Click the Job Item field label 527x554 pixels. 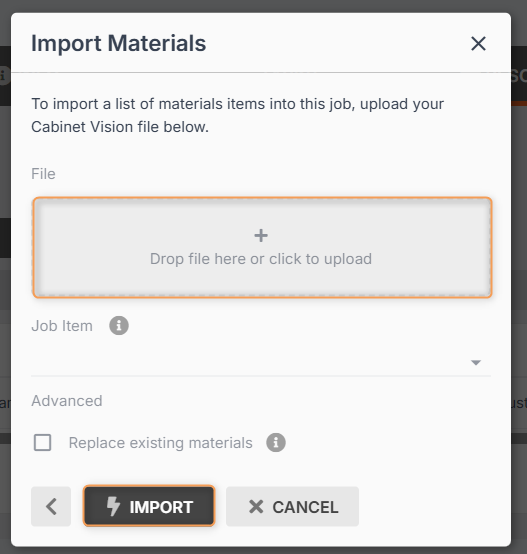62,326
